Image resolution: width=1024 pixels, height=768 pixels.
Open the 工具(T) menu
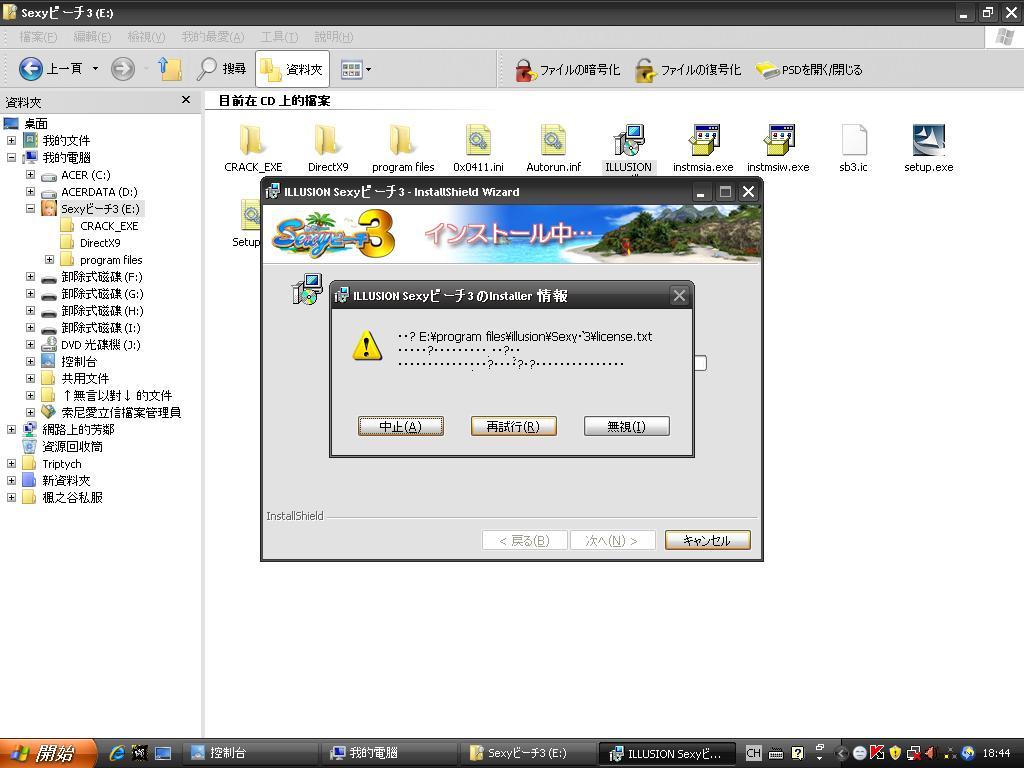pos(278,37)
